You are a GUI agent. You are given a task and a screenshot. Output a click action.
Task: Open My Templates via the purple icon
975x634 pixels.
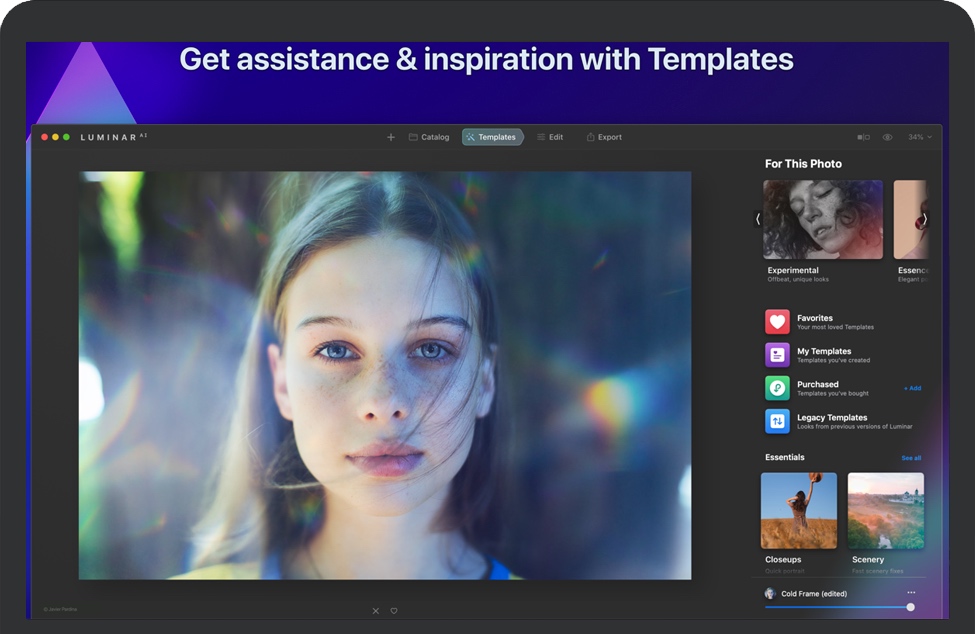coord(777,355)
